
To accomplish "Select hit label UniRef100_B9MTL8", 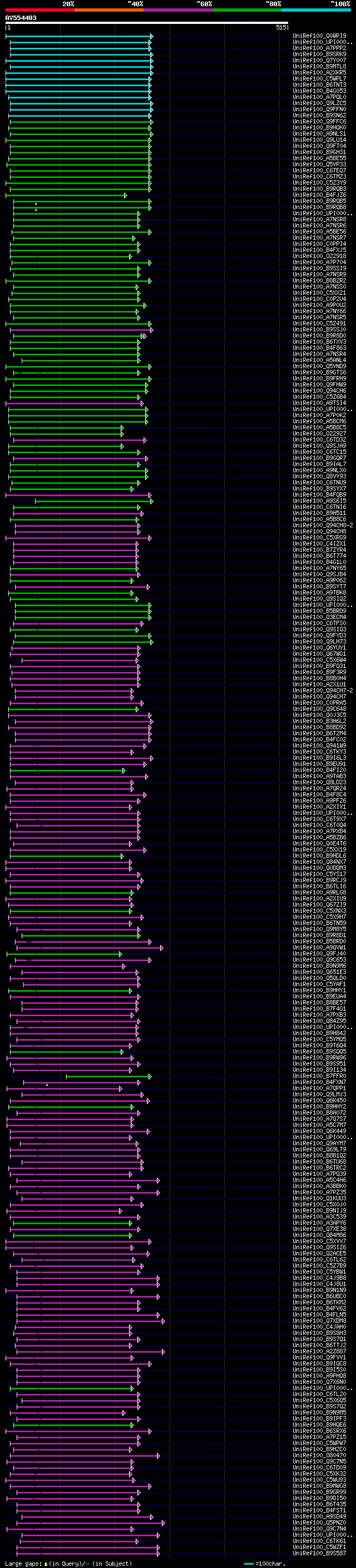I will (319, 66).
